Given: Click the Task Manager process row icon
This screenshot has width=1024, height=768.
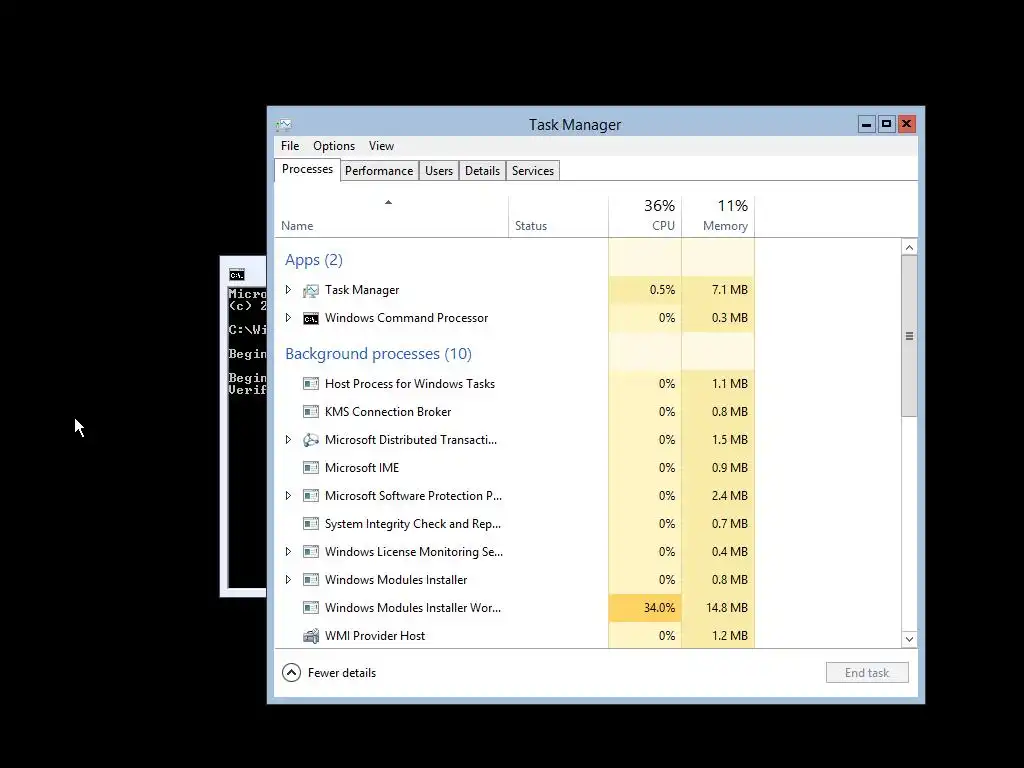Looking at the screenshot, I should 311,290.
